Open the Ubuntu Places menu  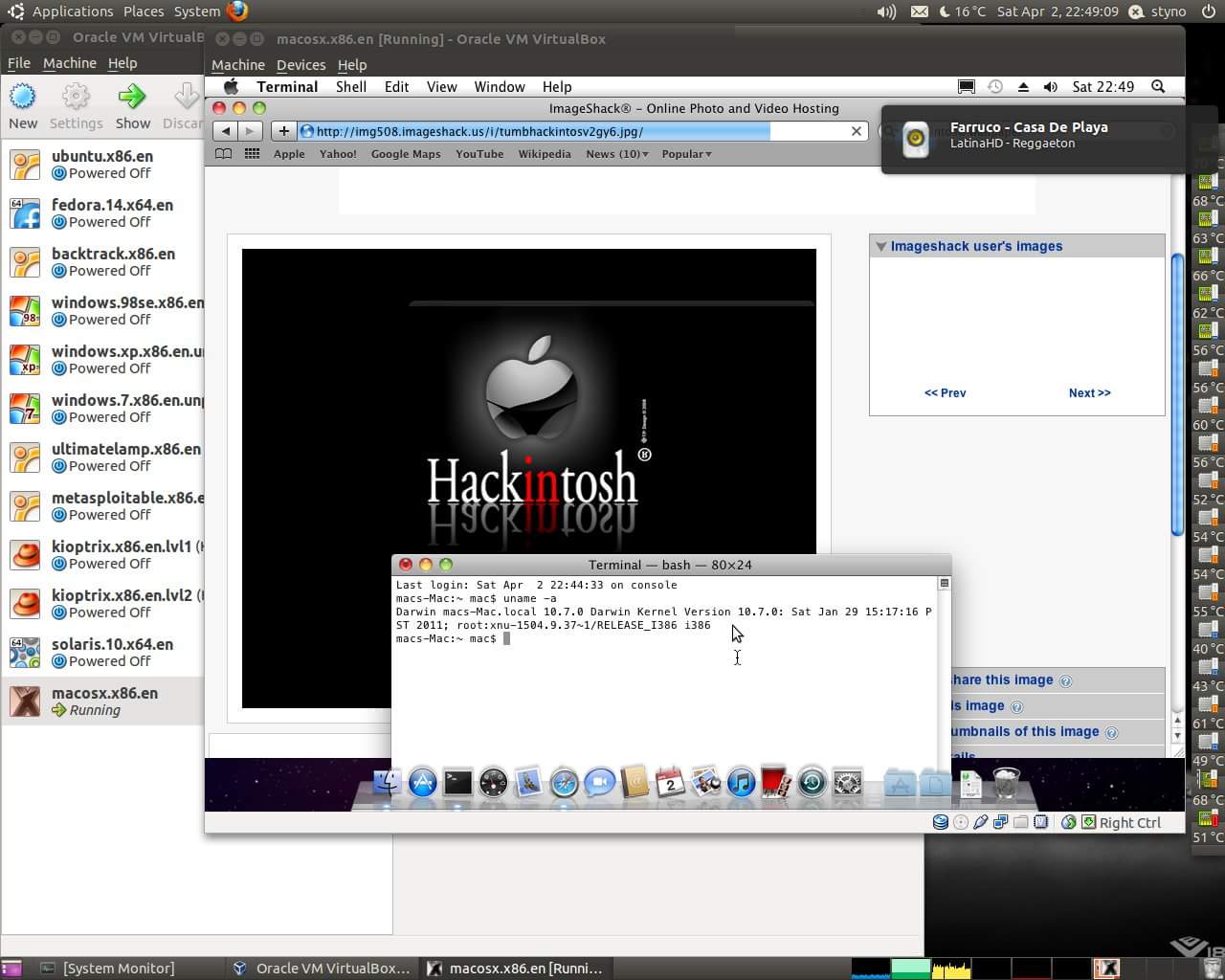click(x=144, y=11)
